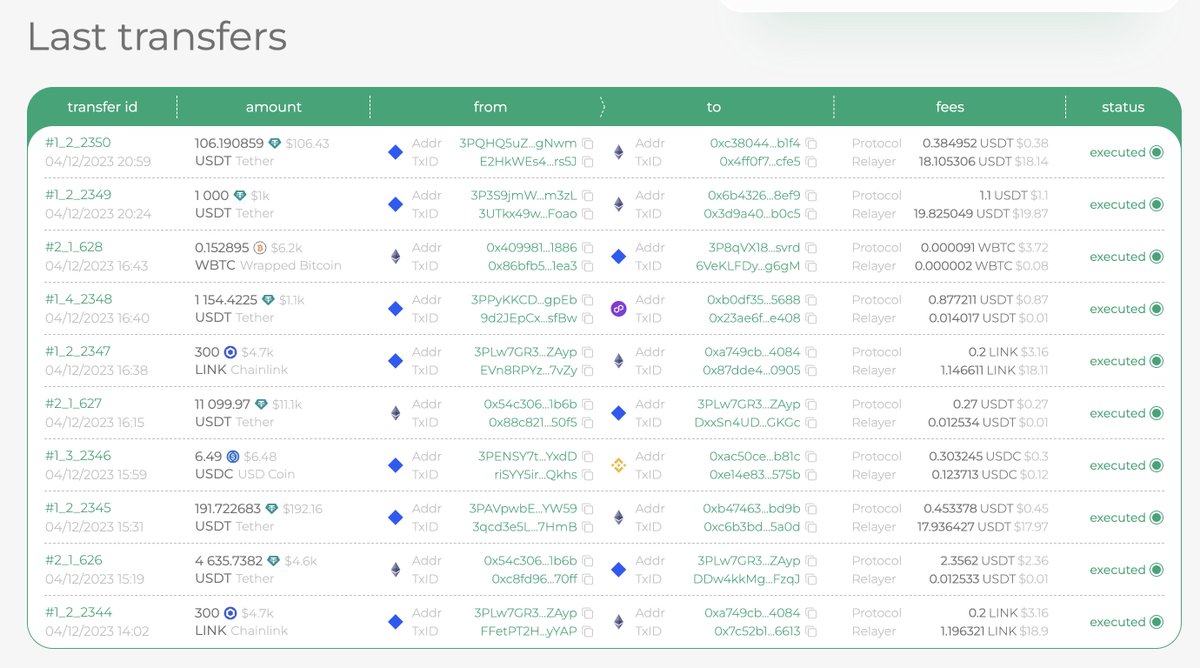Copy the TxID FFetPT2H...yYAP

point(588,631)
